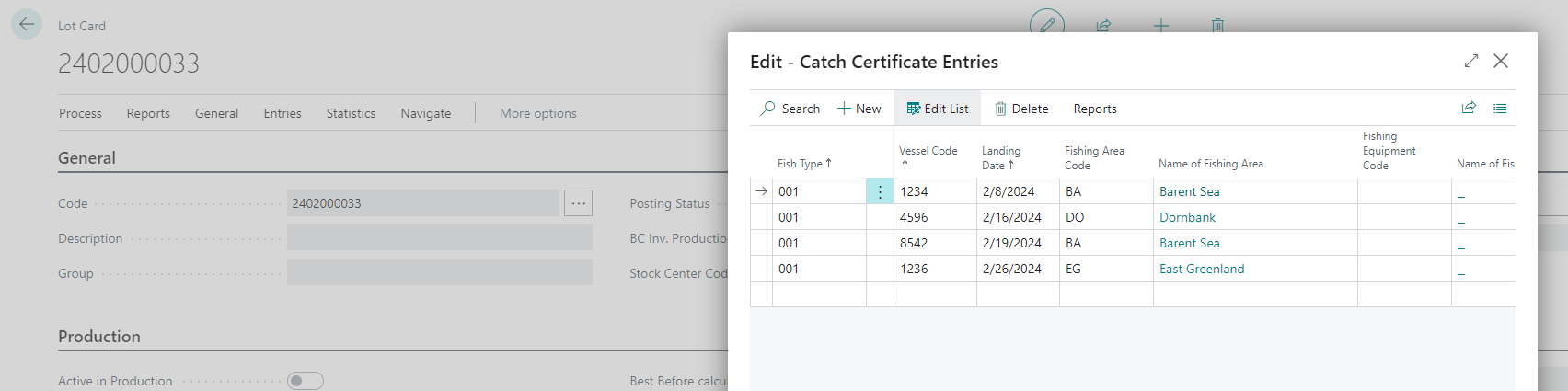This screenshot has width=1568, height=391.
Task: Open the list view options icon
Action: coord(1500,108)
